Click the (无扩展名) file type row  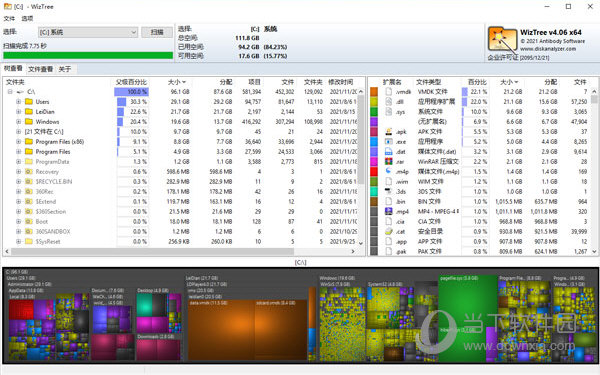point(480,122)
